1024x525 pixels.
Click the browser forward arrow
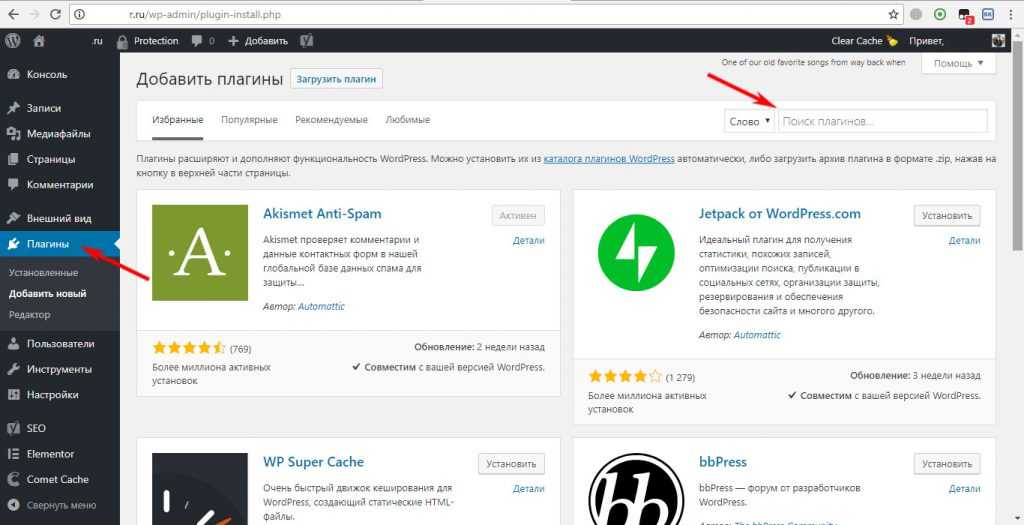click(34, 14)
